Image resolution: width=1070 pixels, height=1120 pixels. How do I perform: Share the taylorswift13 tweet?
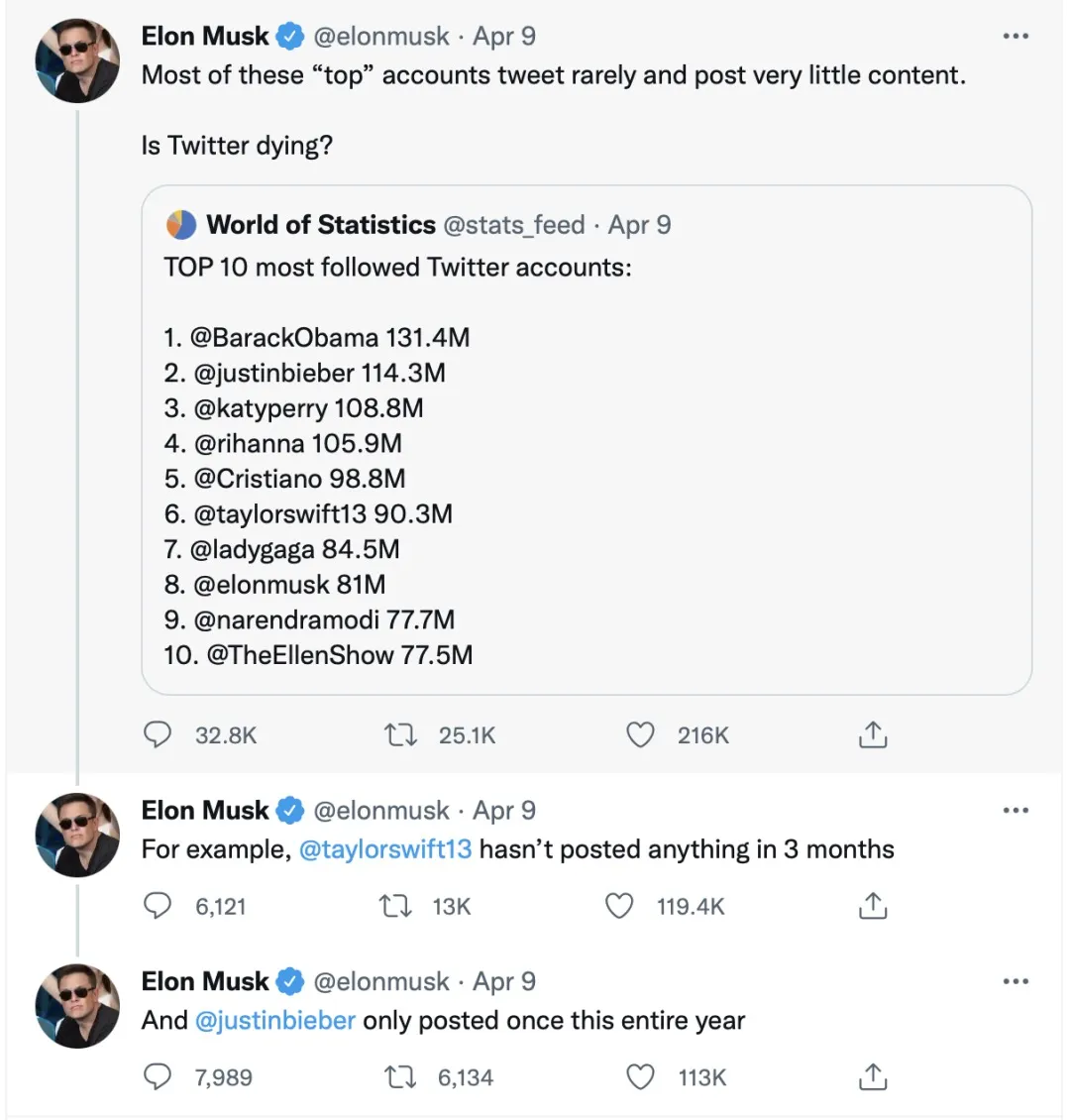pos(872,906)
